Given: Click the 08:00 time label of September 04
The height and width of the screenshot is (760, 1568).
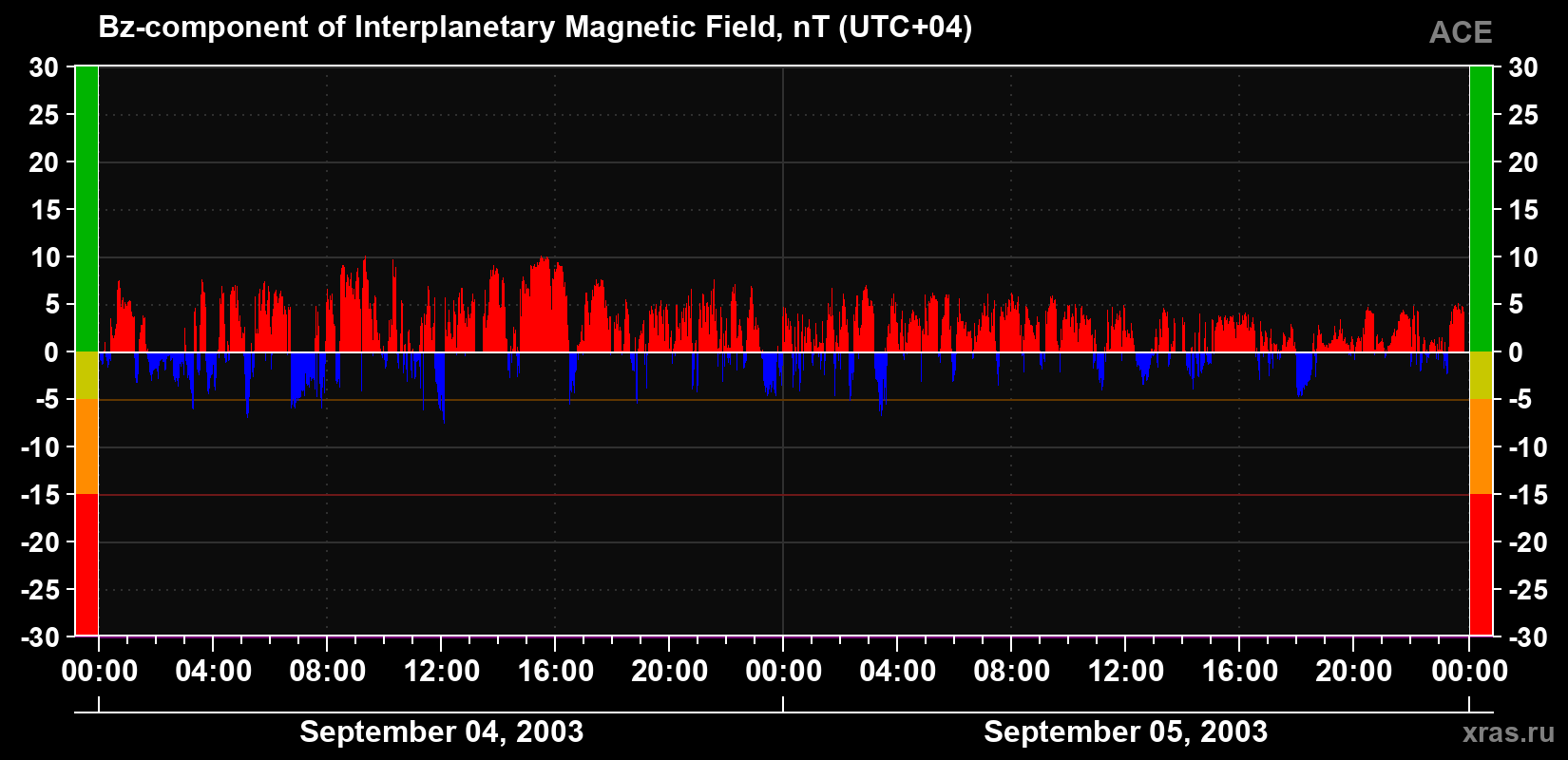Looking at the screenshot, I should pyautogui.click(x=328, y=672).
